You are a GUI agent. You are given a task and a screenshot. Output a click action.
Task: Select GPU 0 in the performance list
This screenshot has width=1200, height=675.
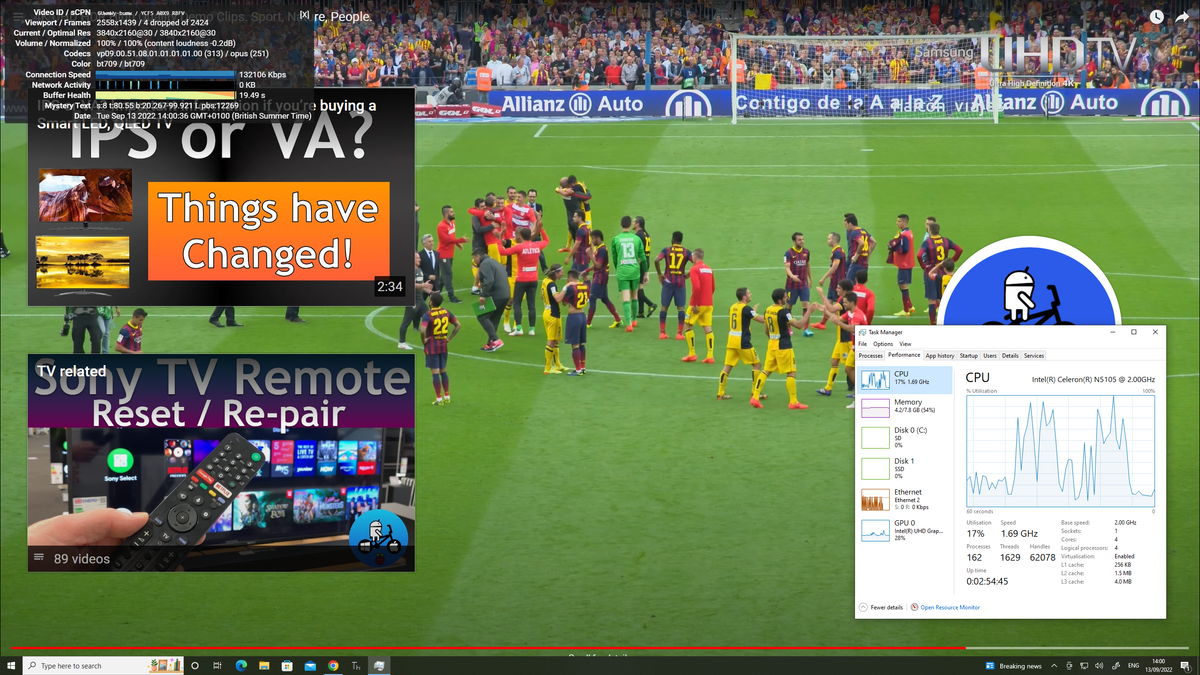tap(906, 529)
